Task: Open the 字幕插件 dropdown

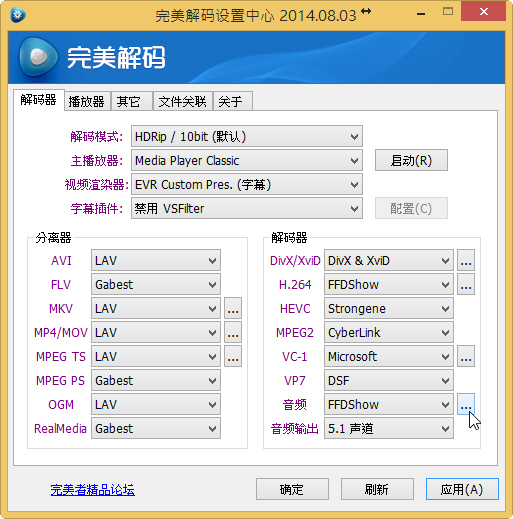Action: click(247, 209)
